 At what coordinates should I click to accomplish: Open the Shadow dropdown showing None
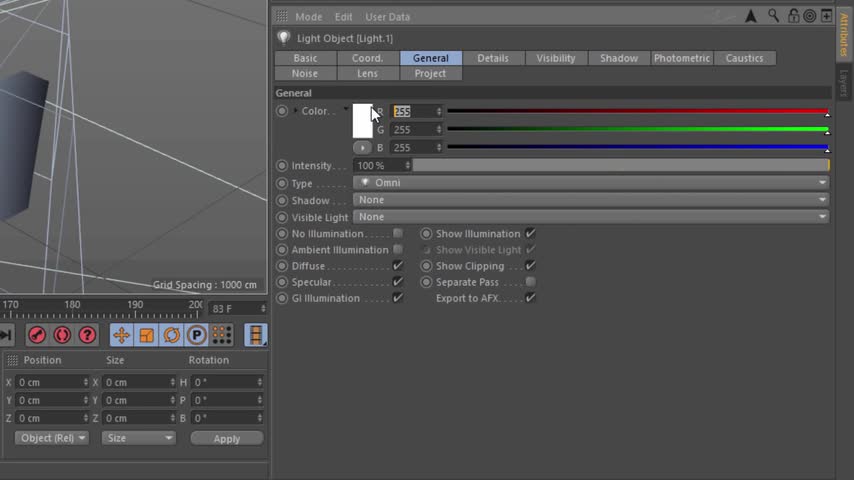coord(591,200)
